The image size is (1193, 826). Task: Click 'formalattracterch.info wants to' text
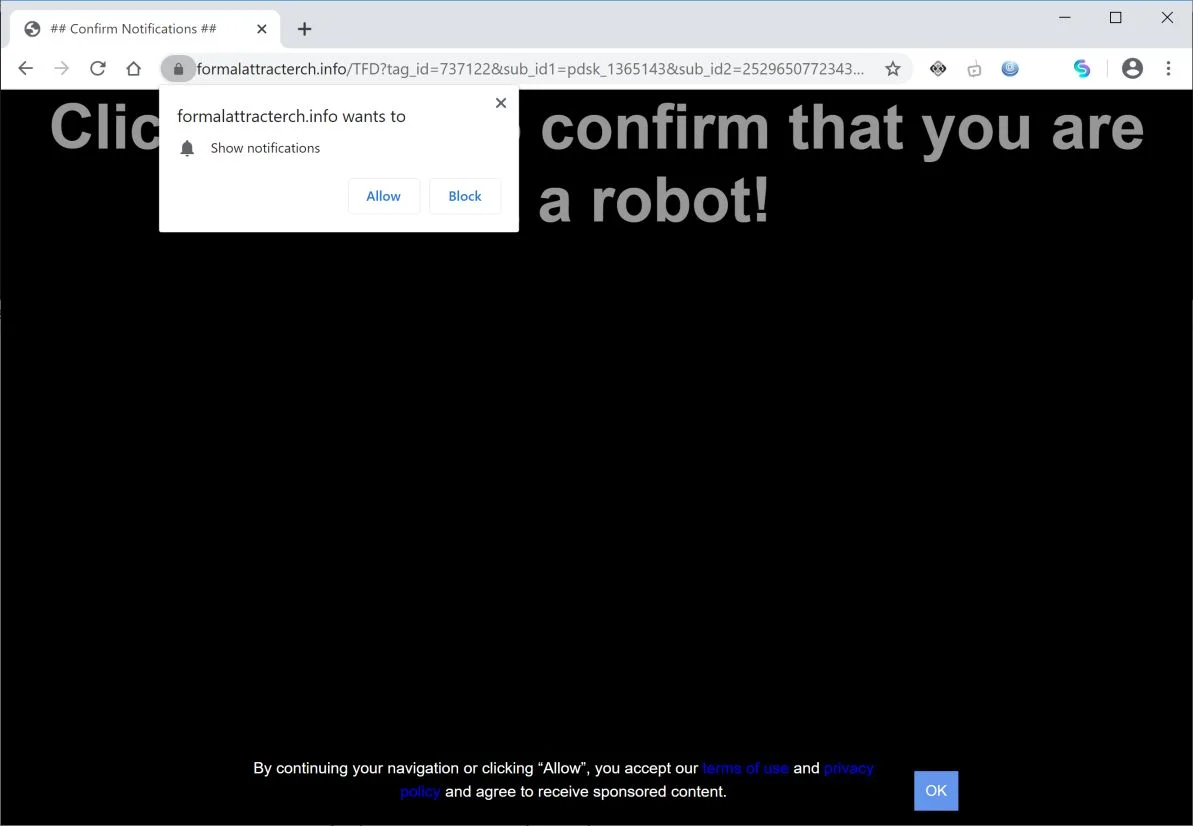291,116
